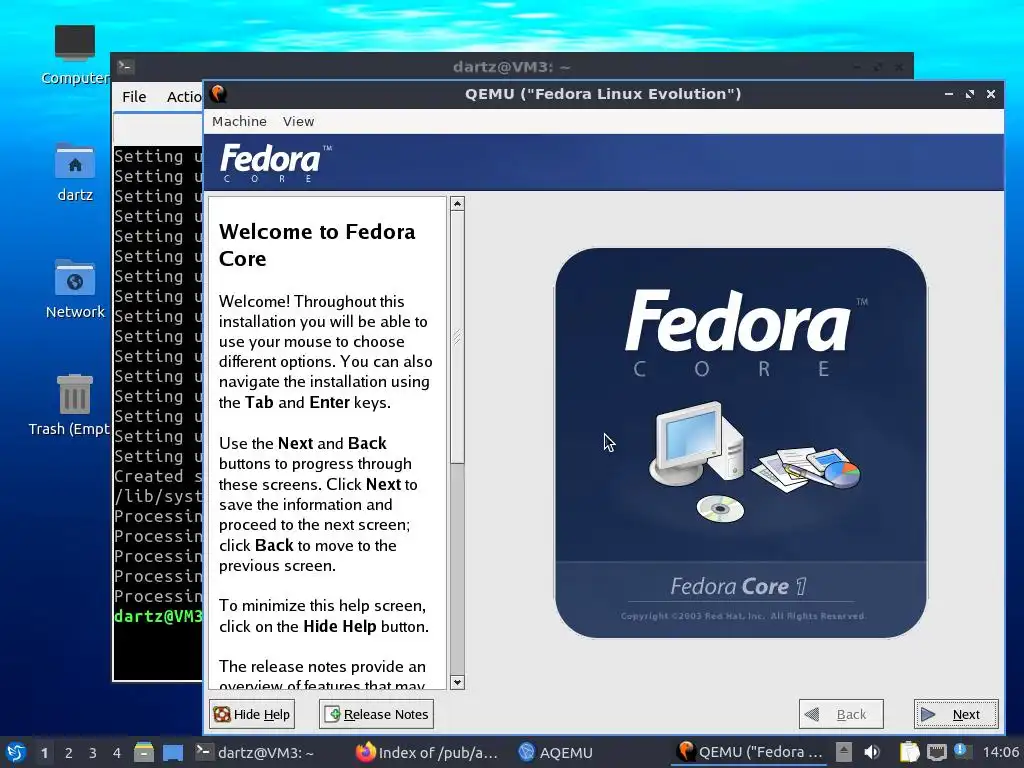Viewport: 1024px width, 768px height.
Task: Close the QEMU window
Action: click(x=991, y=94)
